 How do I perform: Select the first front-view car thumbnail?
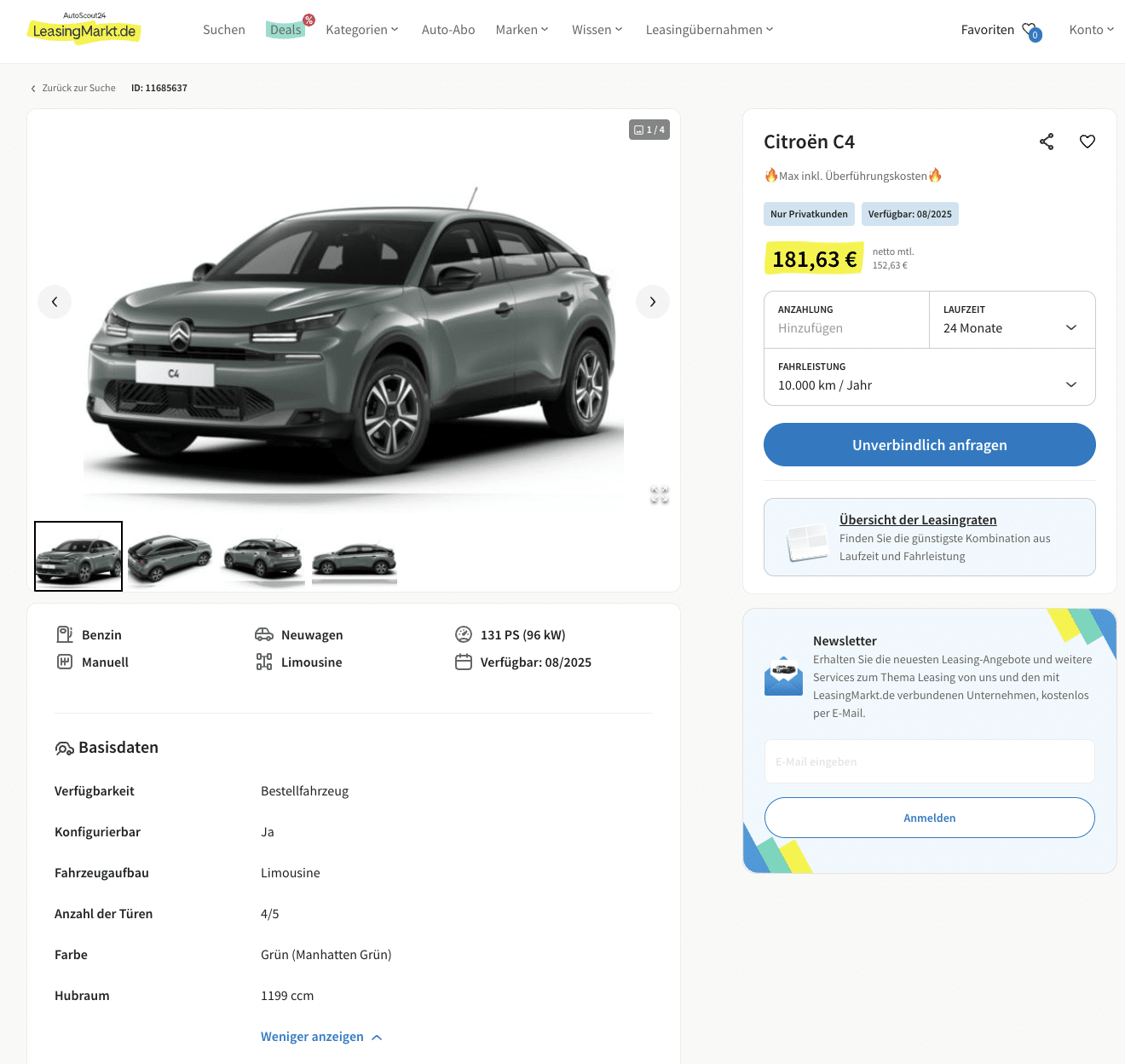(78, 556)
